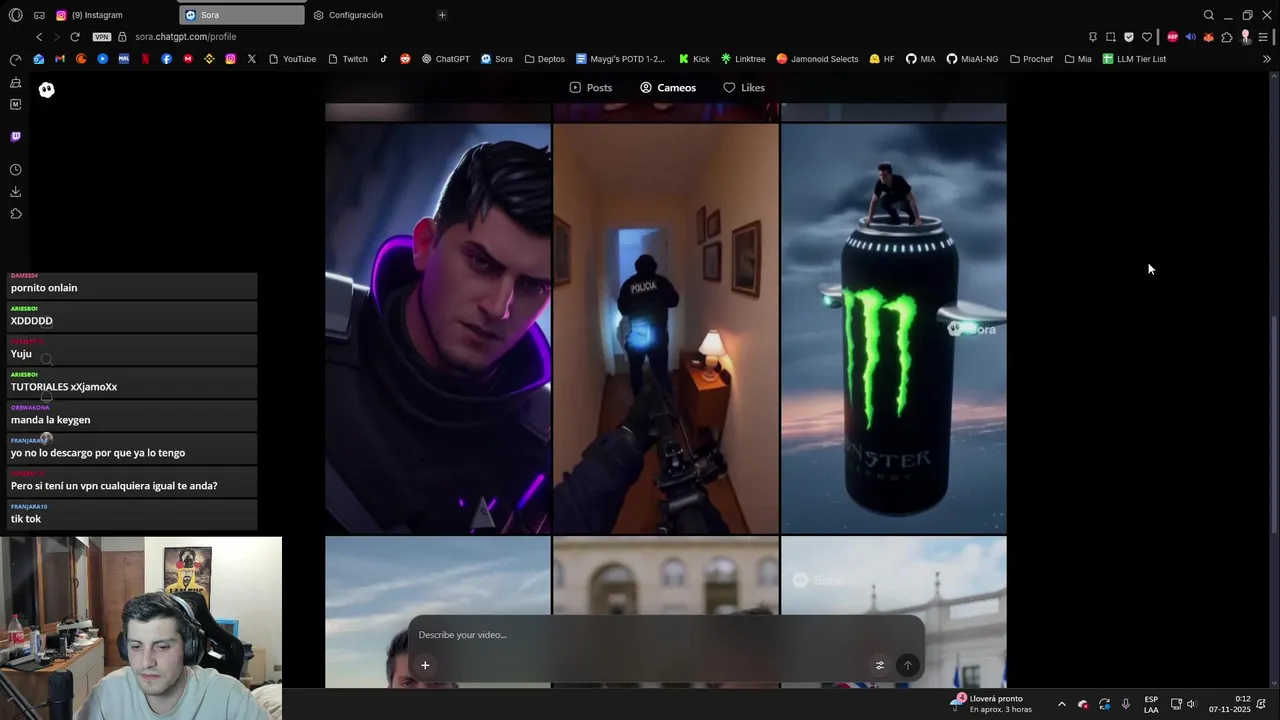Image resolution: width=1280 pixels, height=720 pixels.
Task: Open the taskbar volume speaker icon
Action: coord(1191,704)
